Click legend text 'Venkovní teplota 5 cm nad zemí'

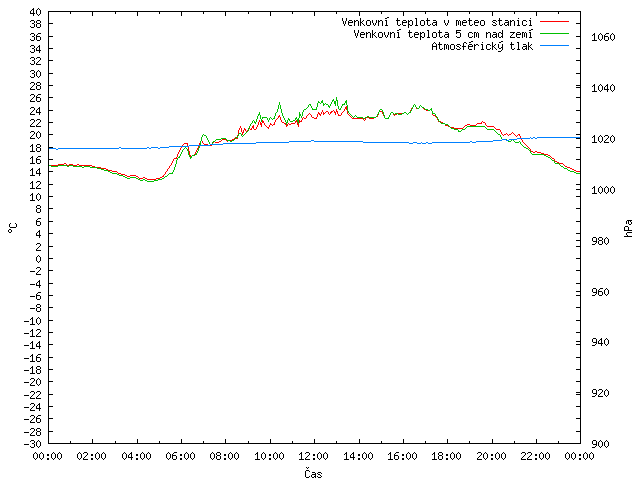443,34
